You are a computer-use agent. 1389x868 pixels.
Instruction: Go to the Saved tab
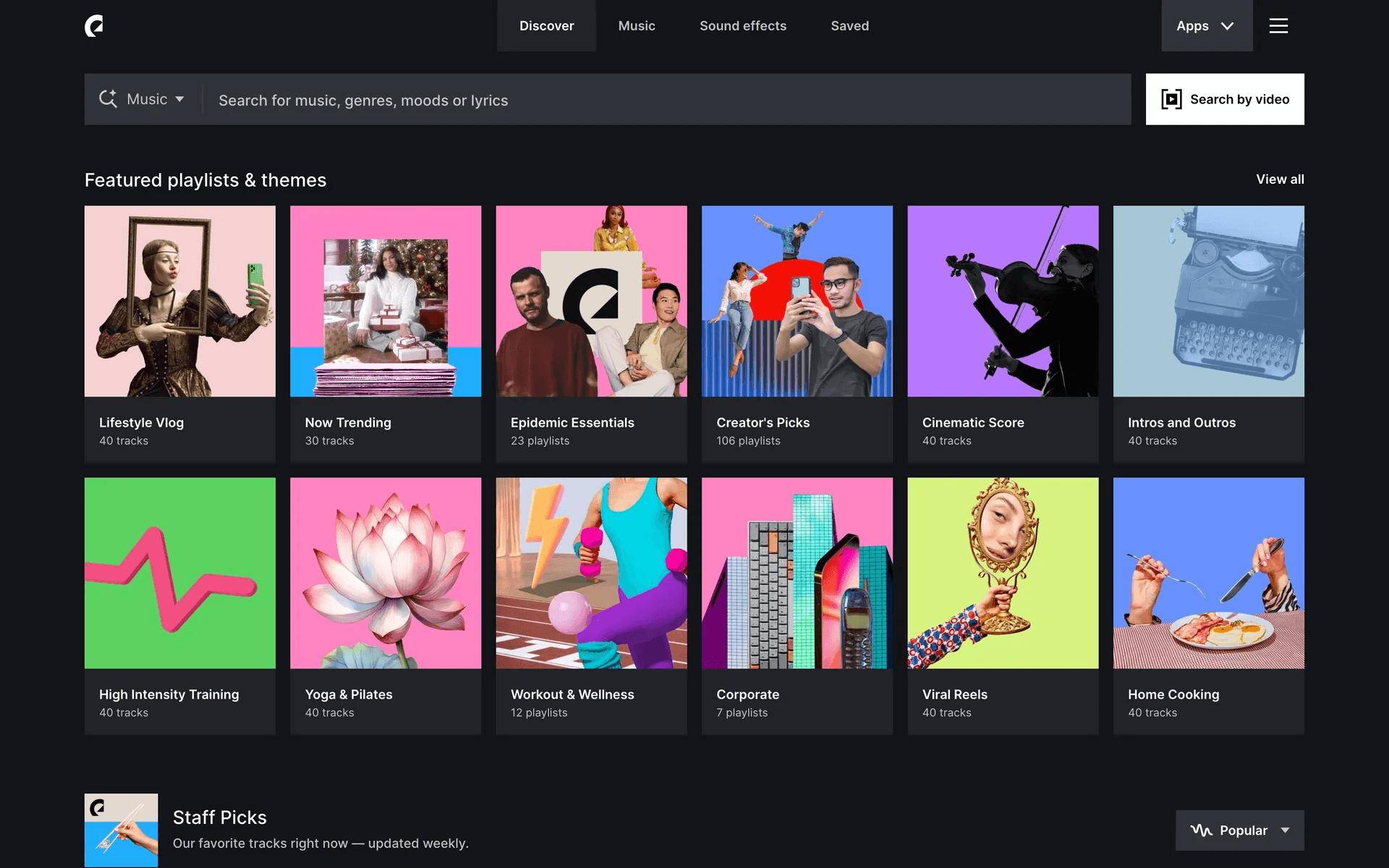click(x=849, y=26)
